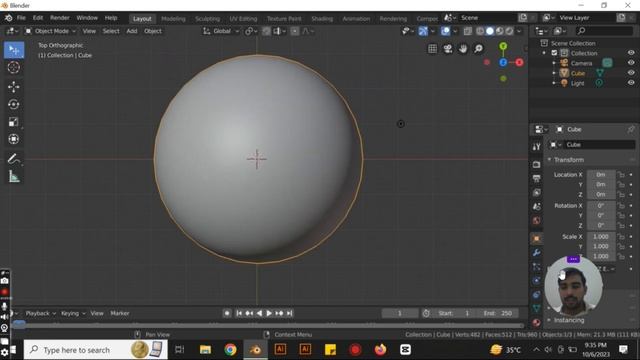640x360 pixels.
Task: Switch to the Shading workspace tab
Action: pos(322,19)
